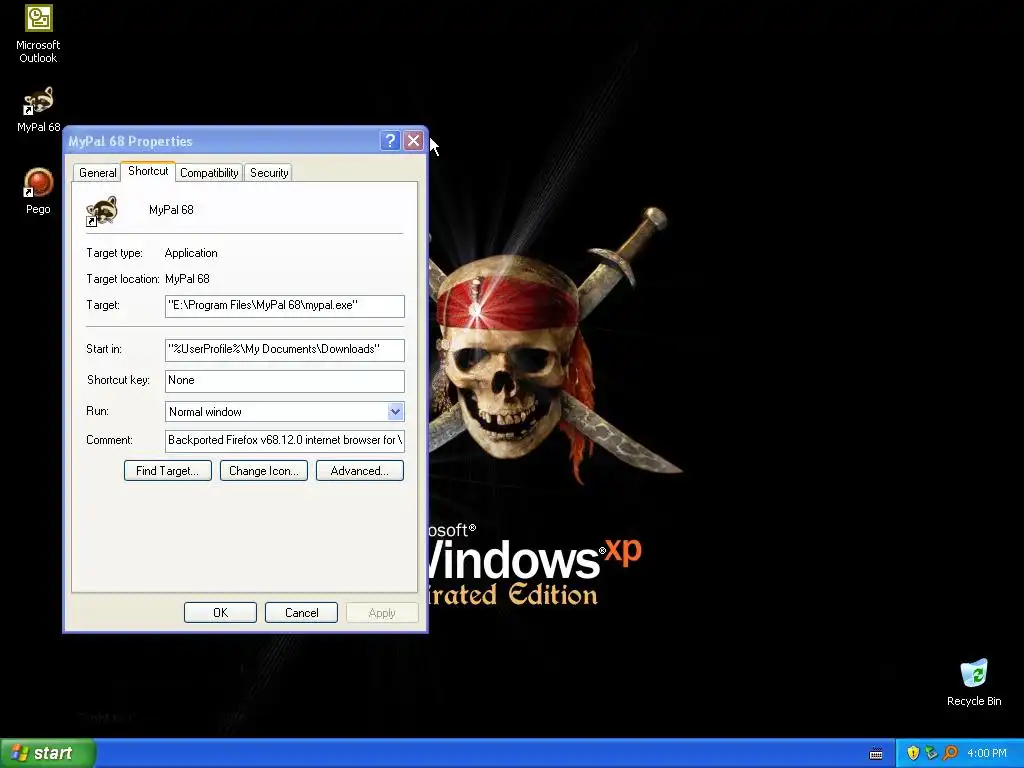
Task: Open the Security Center shield tray icon
Action: (913, 753)
